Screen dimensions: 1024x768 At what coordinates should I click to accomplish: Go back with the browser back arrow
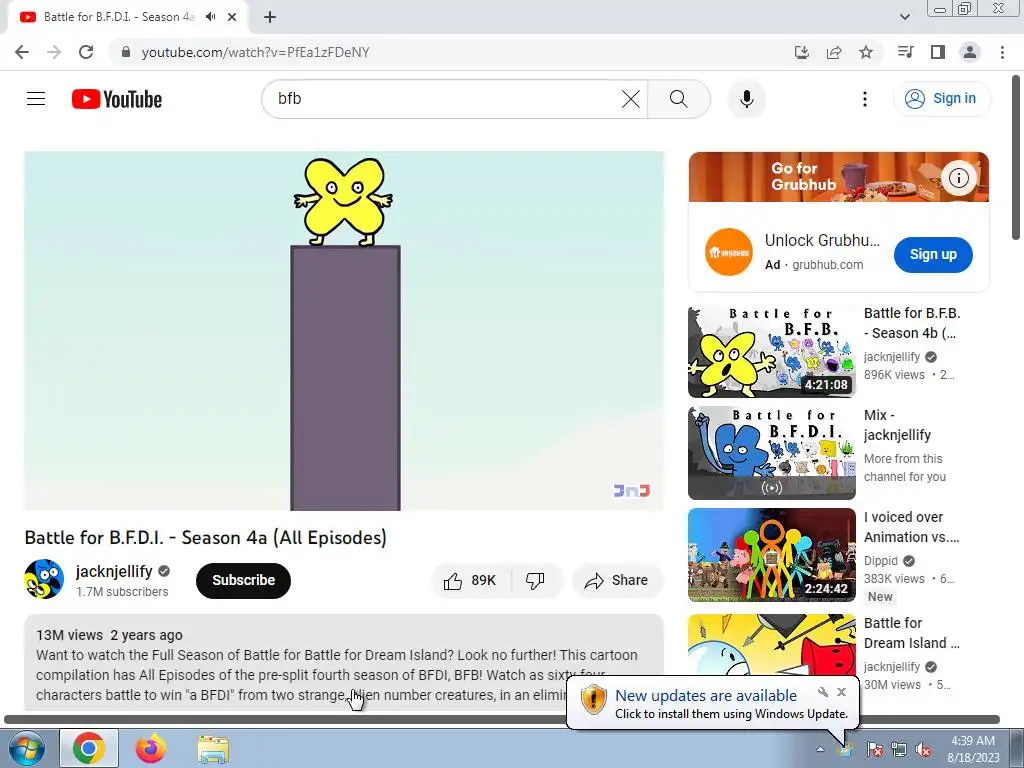pyautogui.click(x=22, y=52)
